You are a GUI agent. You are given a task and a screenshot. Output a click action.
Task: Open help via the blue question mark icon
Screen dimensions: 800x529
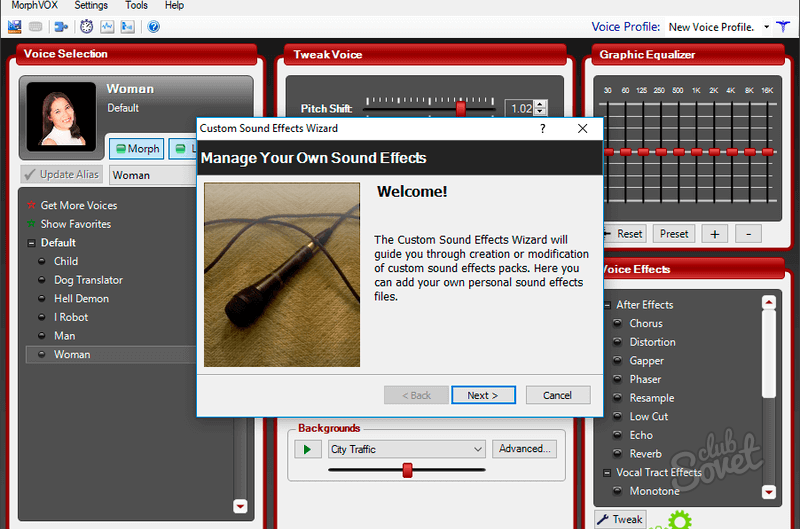tap(153, 27)
